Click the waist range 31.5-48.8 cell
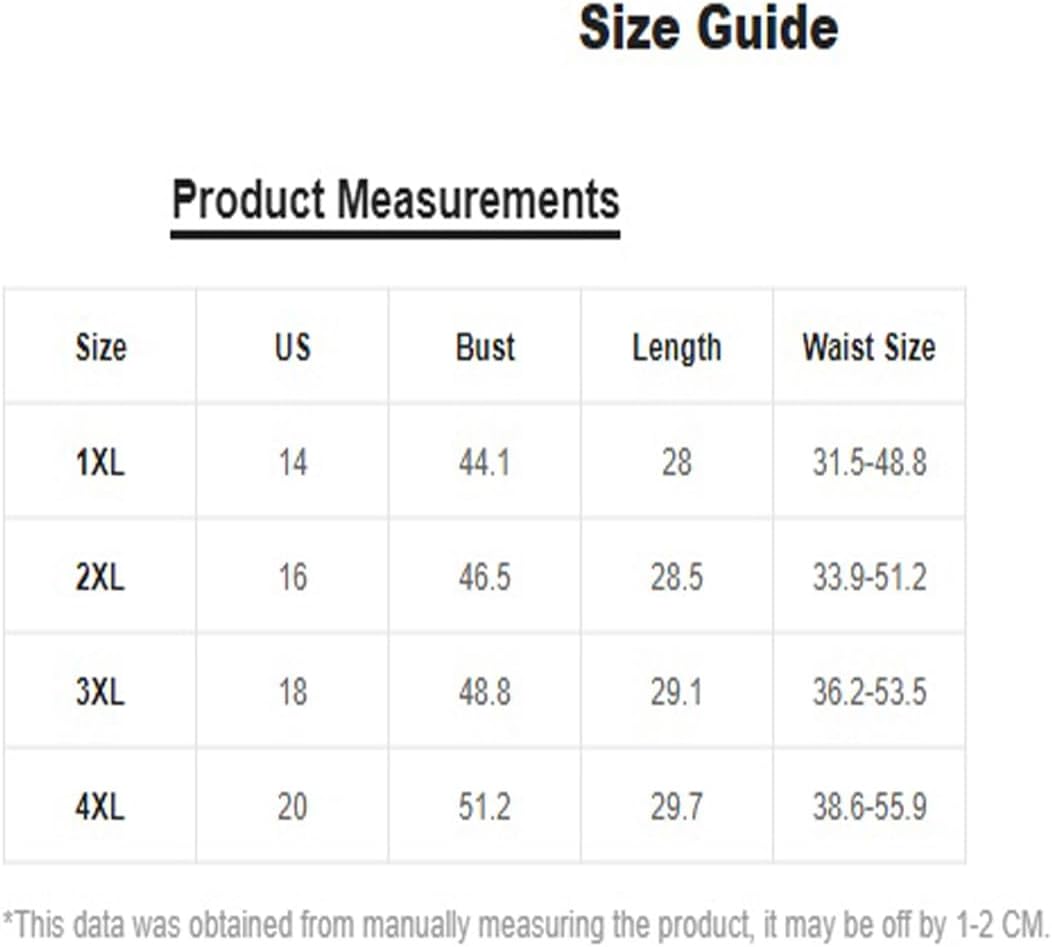The height and width of the screenshot is (947, 1052). (x=870, y=462)
